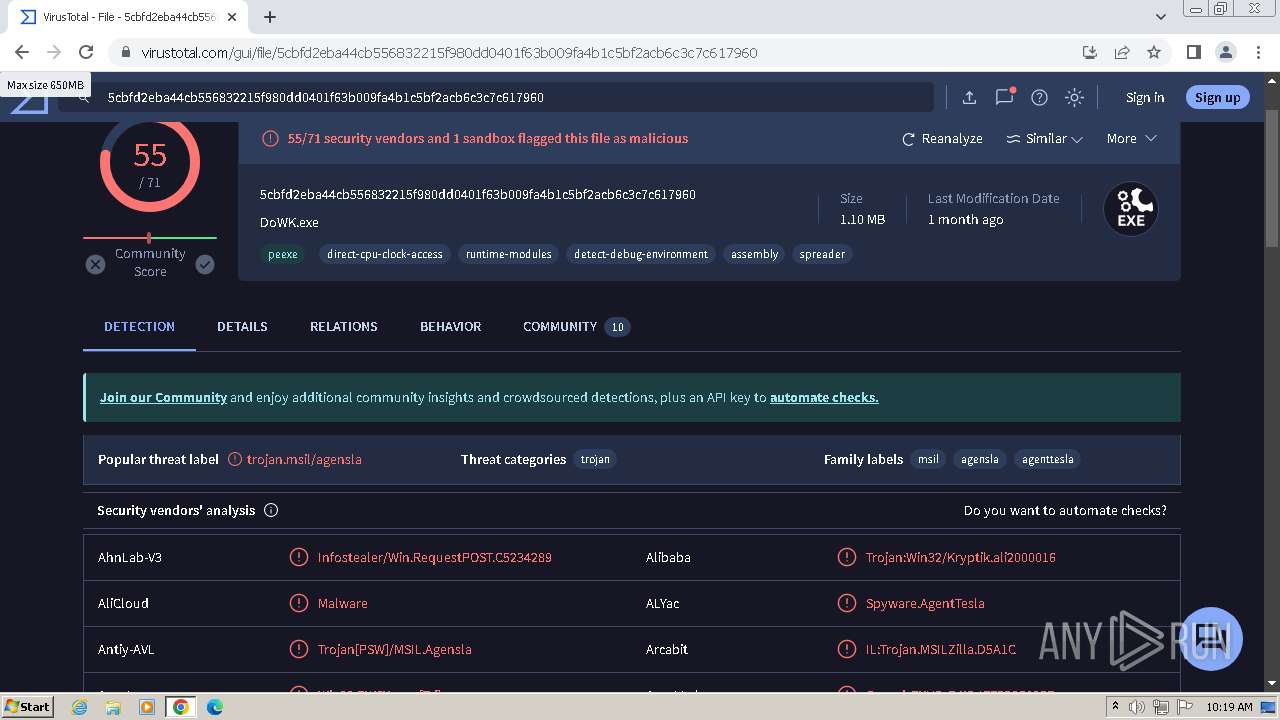
Task: Open a new browser tab
Action: click(x=270, y=17)
